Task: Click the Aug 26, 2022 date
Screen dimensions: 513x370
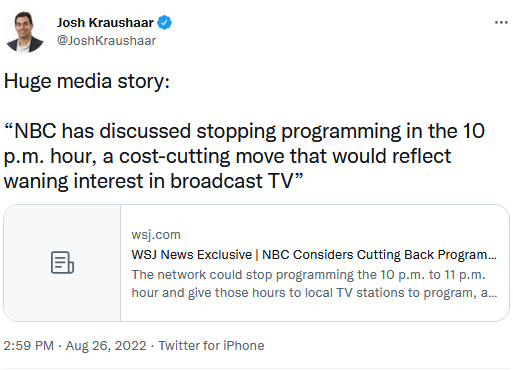Action: pyautogui.click(x=106, y=346)
